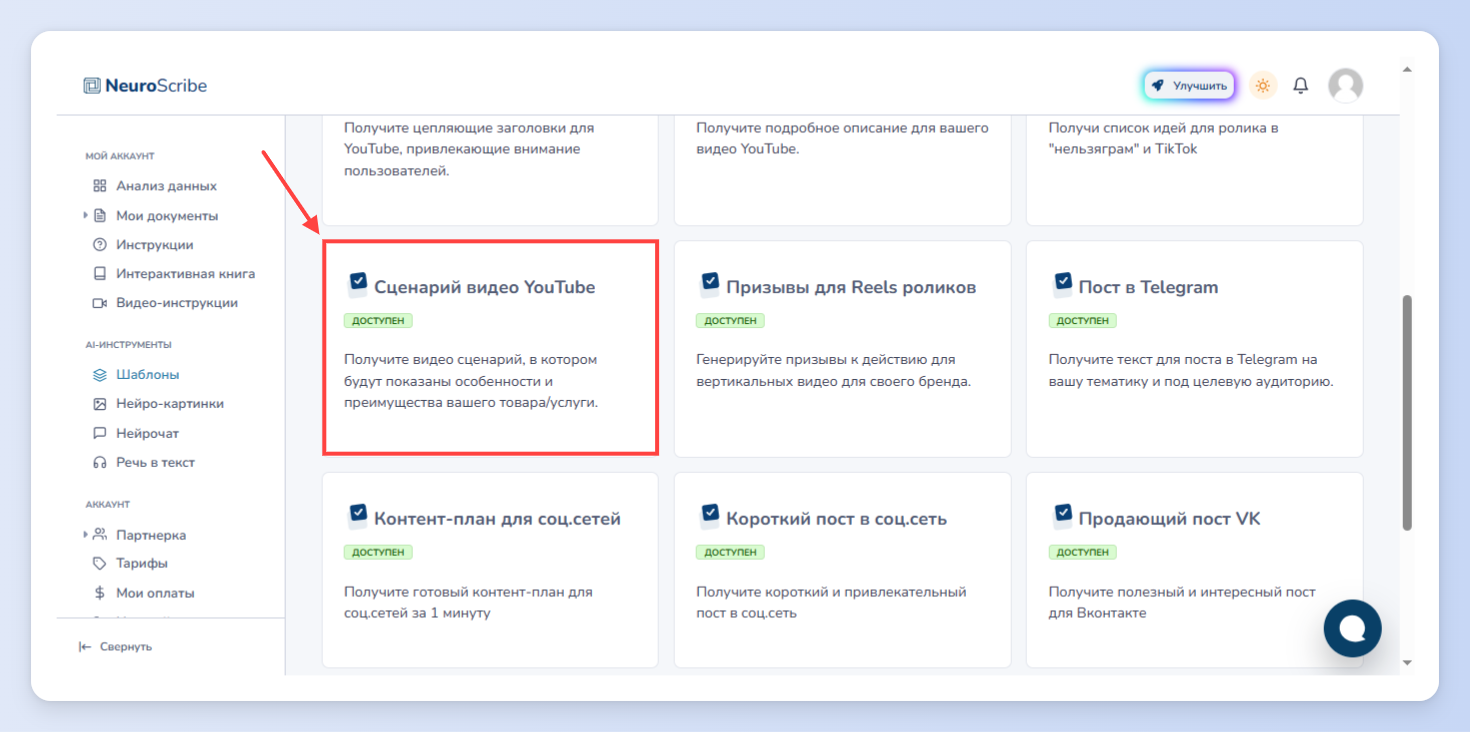This screenshot has height=732, width=1470.
Task: Open Нейро-картинки in the sidebar
Action: (x=170, y=404)
